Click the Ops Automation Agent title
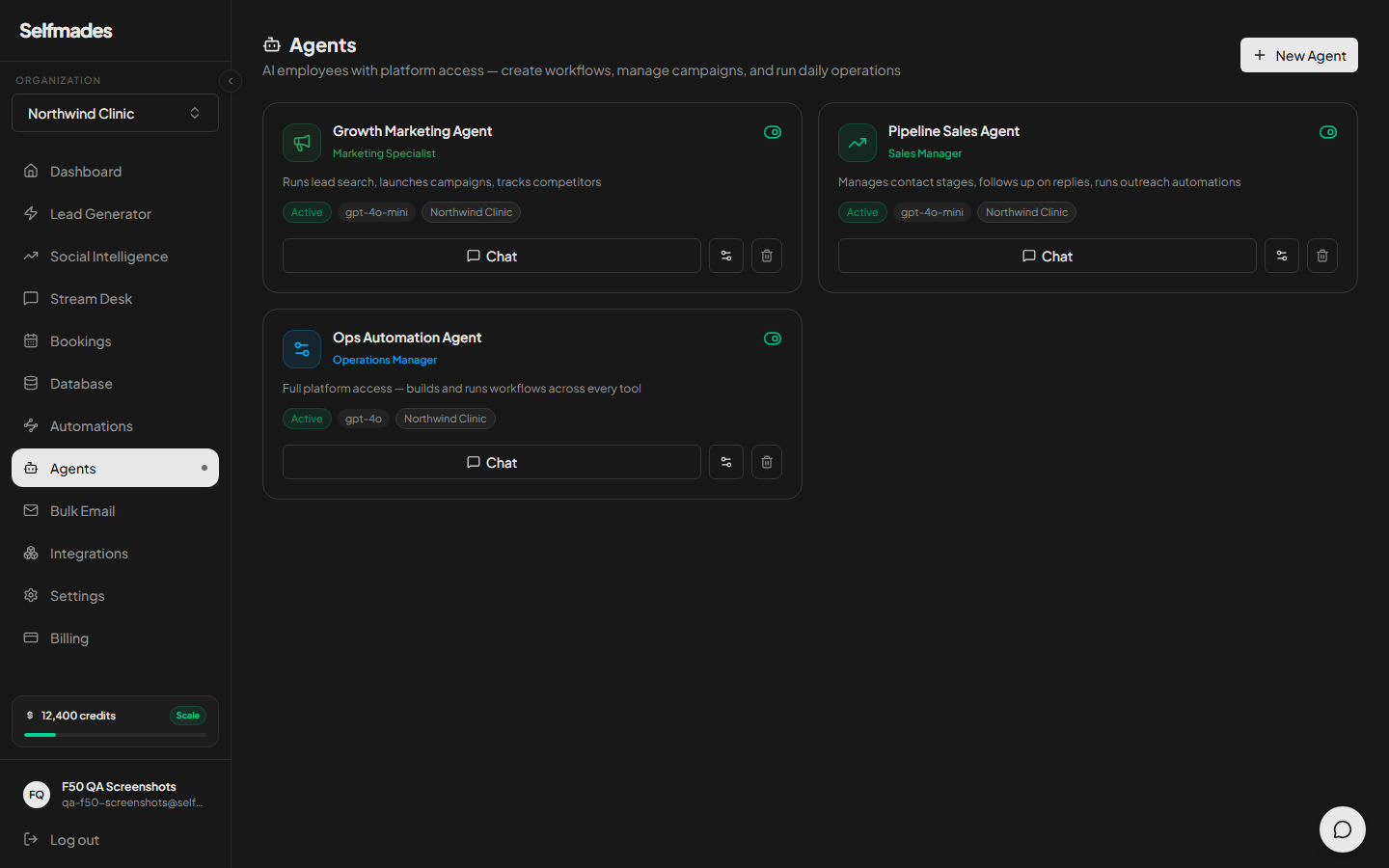 407,338
